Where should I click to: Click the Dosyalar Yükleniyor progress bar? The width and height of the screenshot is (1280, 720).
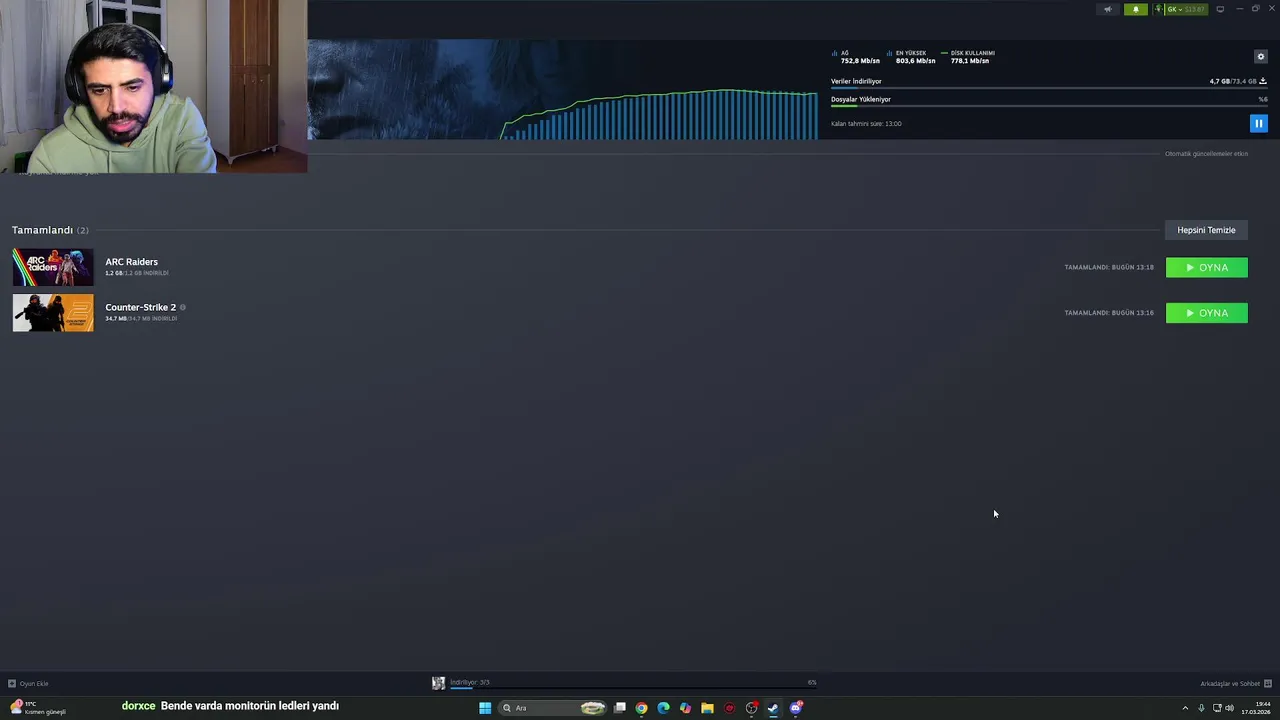pyautogui.click(x=1049, y=106)
